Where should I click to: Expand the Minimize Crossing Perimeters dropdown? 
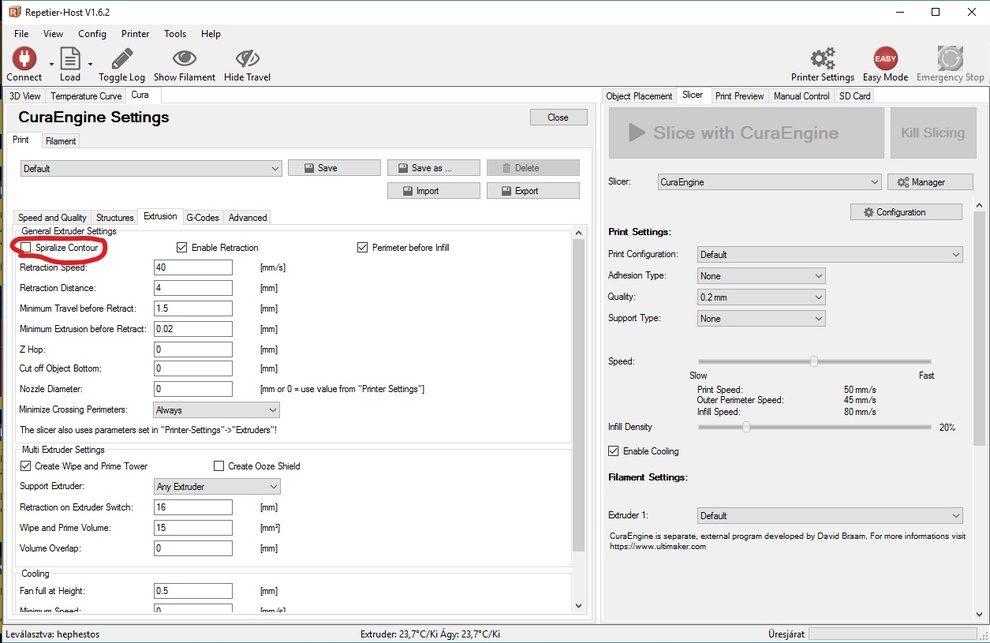pyautogui.click(x=216, y=410)
